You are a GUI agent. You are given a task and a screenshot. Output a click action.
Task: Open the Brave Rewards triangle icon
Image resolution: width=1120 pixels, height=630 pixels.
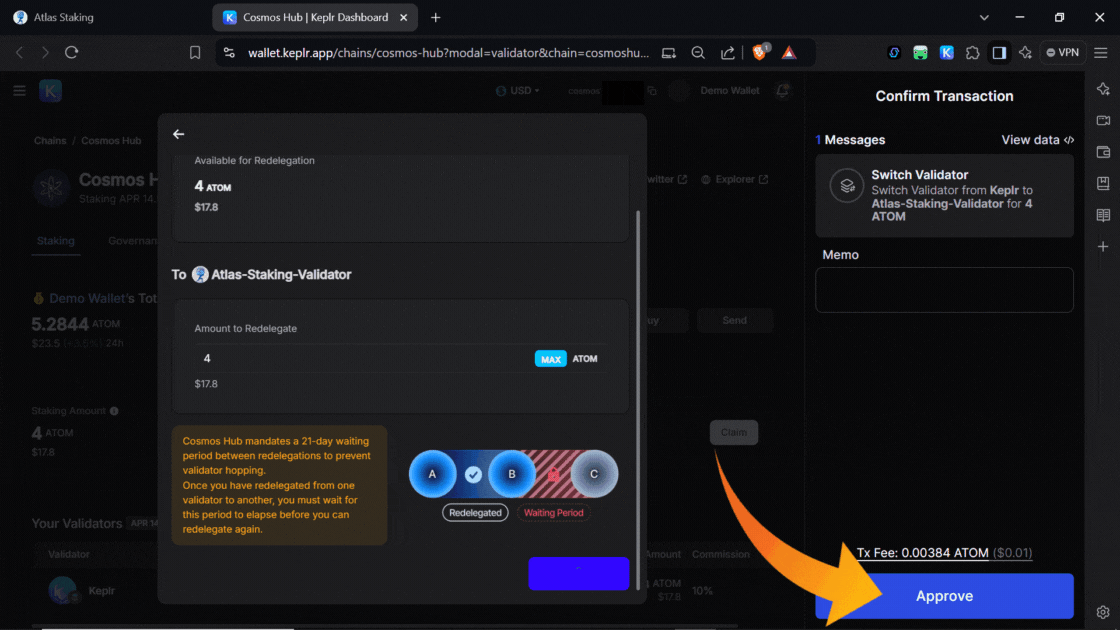(x=789, y=53)
